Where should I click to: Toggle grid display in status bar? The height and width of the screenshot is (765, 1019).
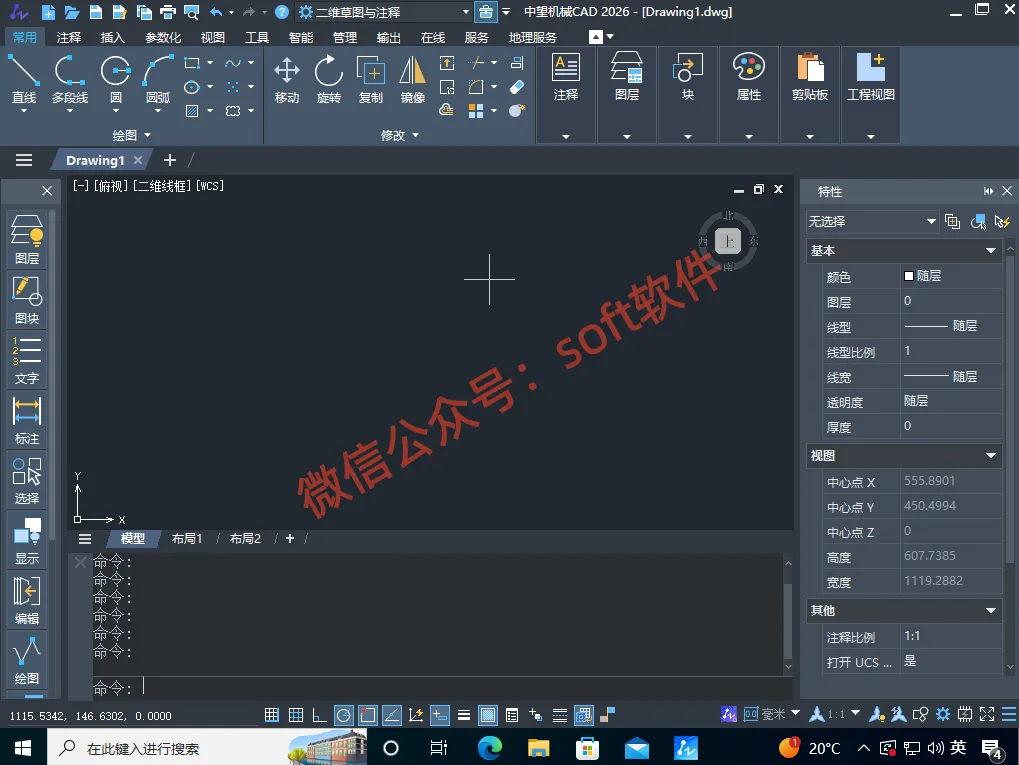(x=296, y=715)
